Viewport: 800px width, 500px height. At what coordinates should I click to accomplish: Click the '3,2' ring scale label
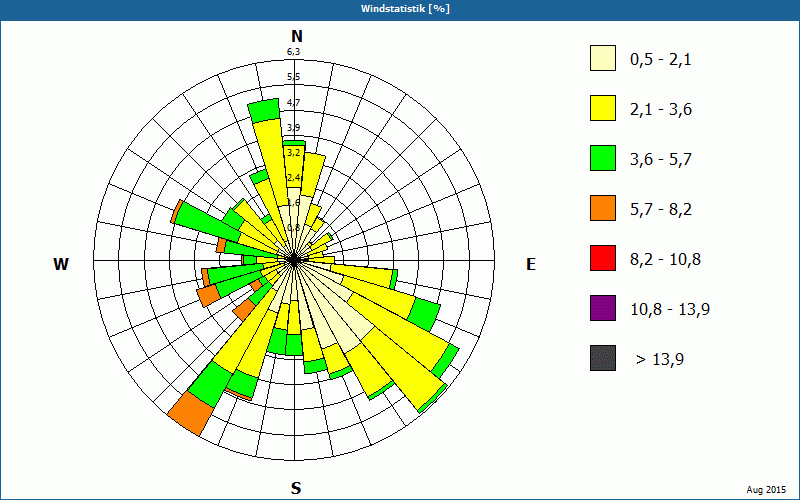[x=293, y=153]
